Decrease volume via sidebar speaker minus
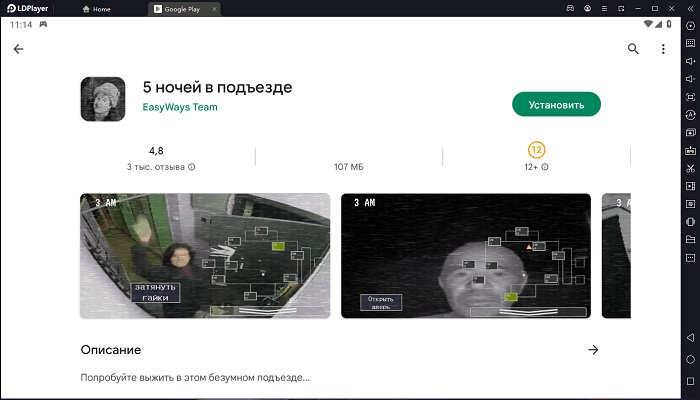The width and height of the screenshot is (700, 400). (x=690, y=79)
